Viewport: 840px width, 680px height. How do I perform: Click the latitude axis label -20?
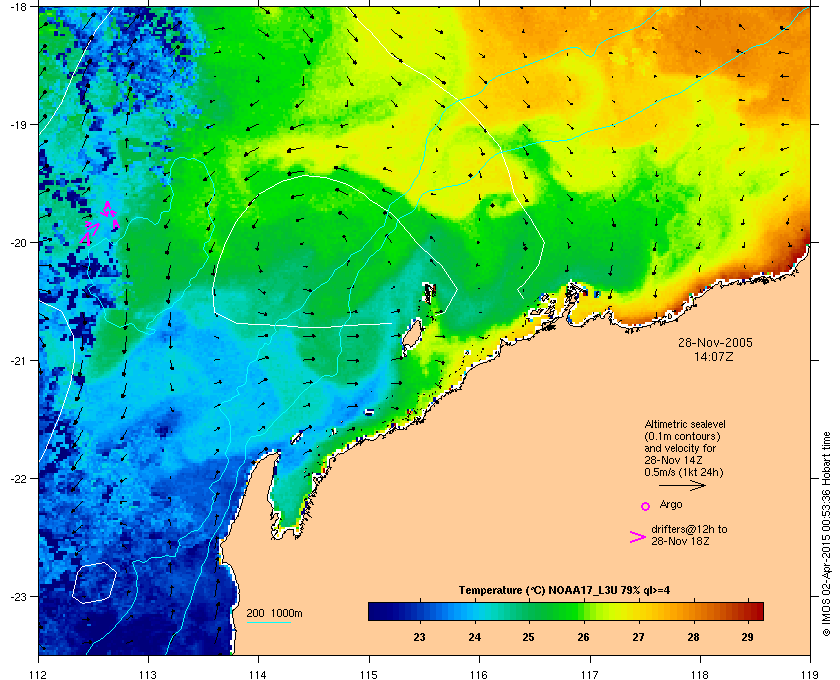pyautogui.click(x=18, y=243)
